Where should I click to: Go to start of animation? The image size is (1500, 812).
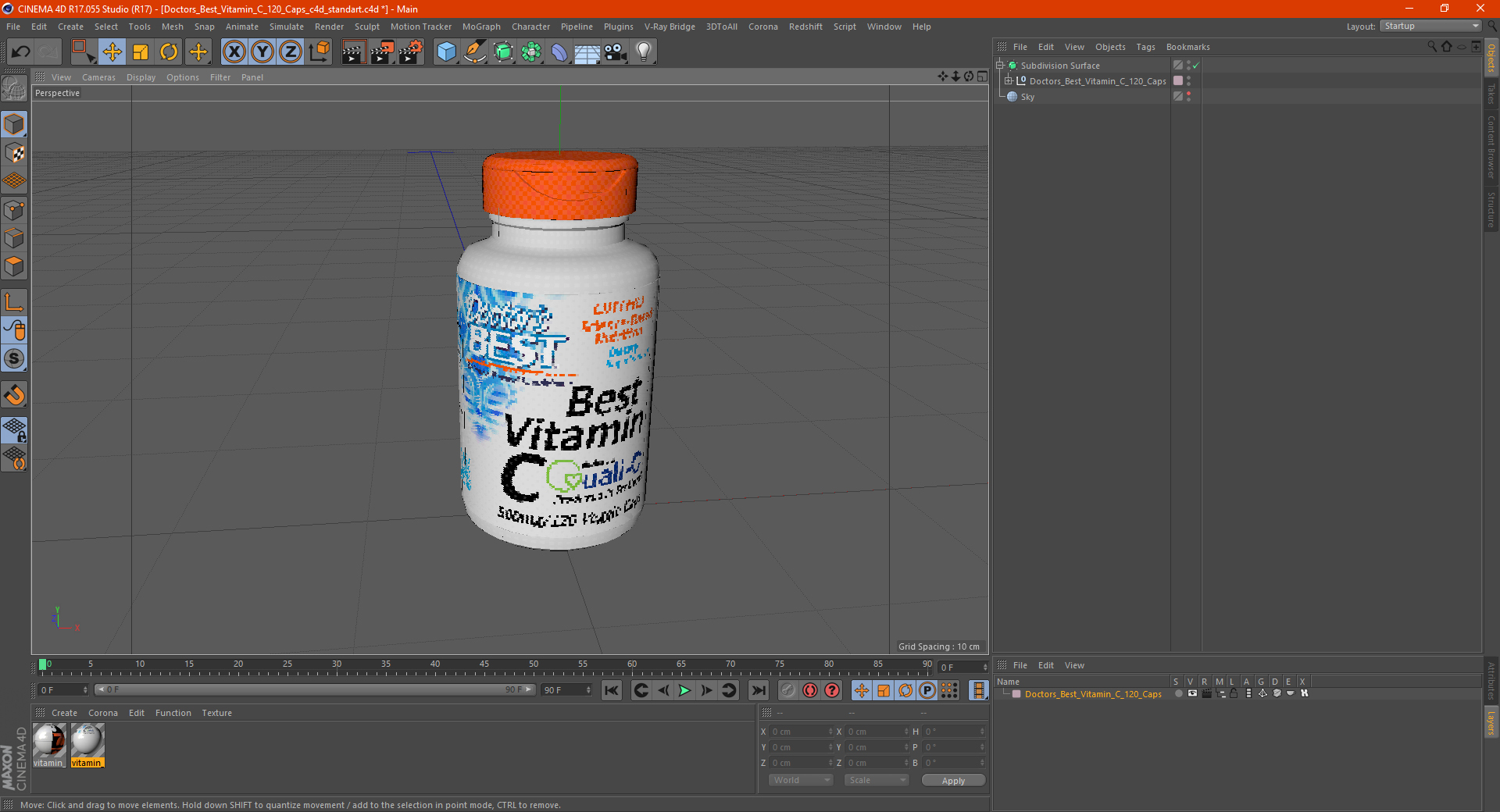click(611, 690)
